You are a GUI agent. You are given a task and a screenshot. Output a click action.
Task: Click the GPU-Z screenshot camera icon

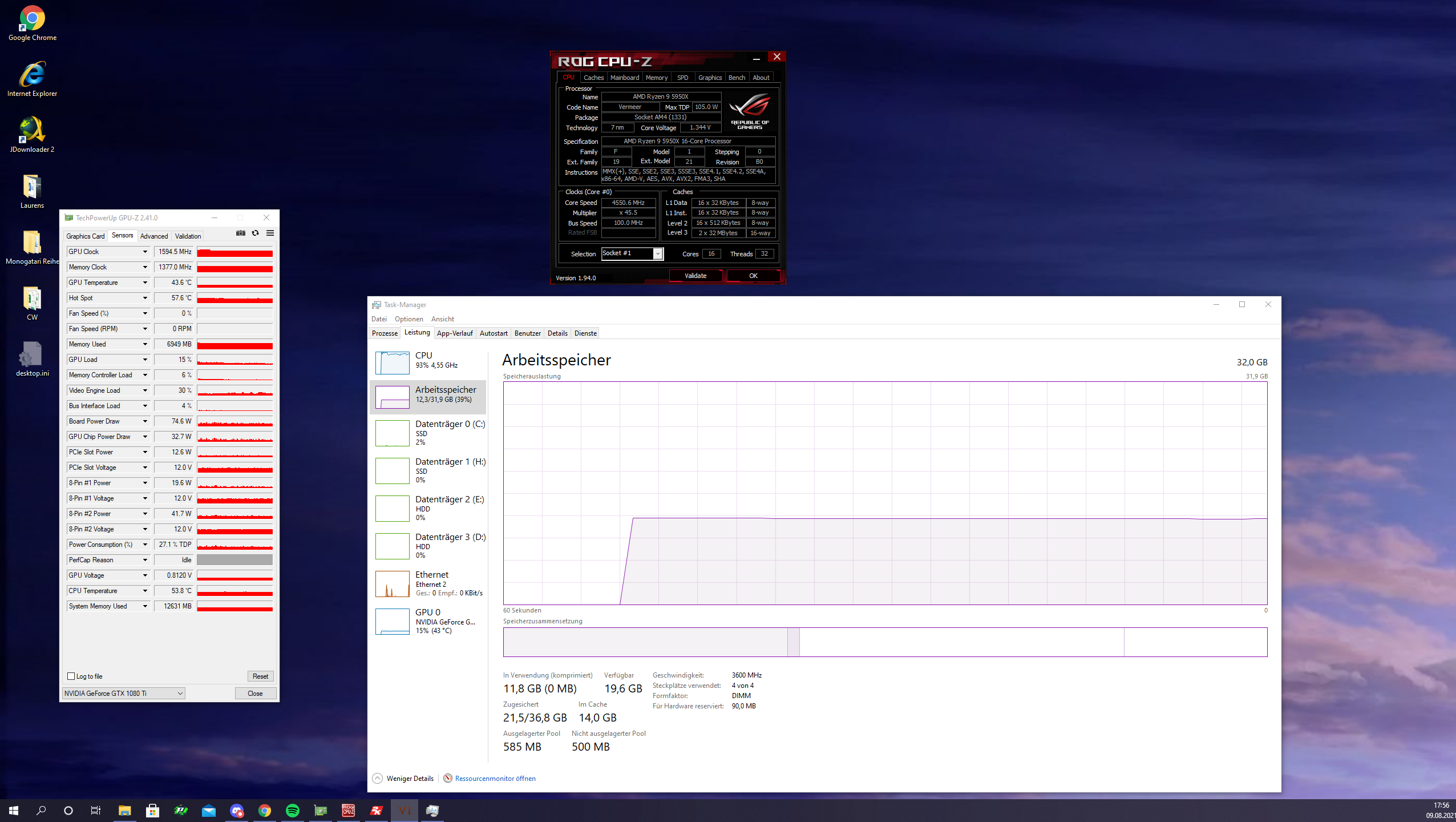pos(241,233)
